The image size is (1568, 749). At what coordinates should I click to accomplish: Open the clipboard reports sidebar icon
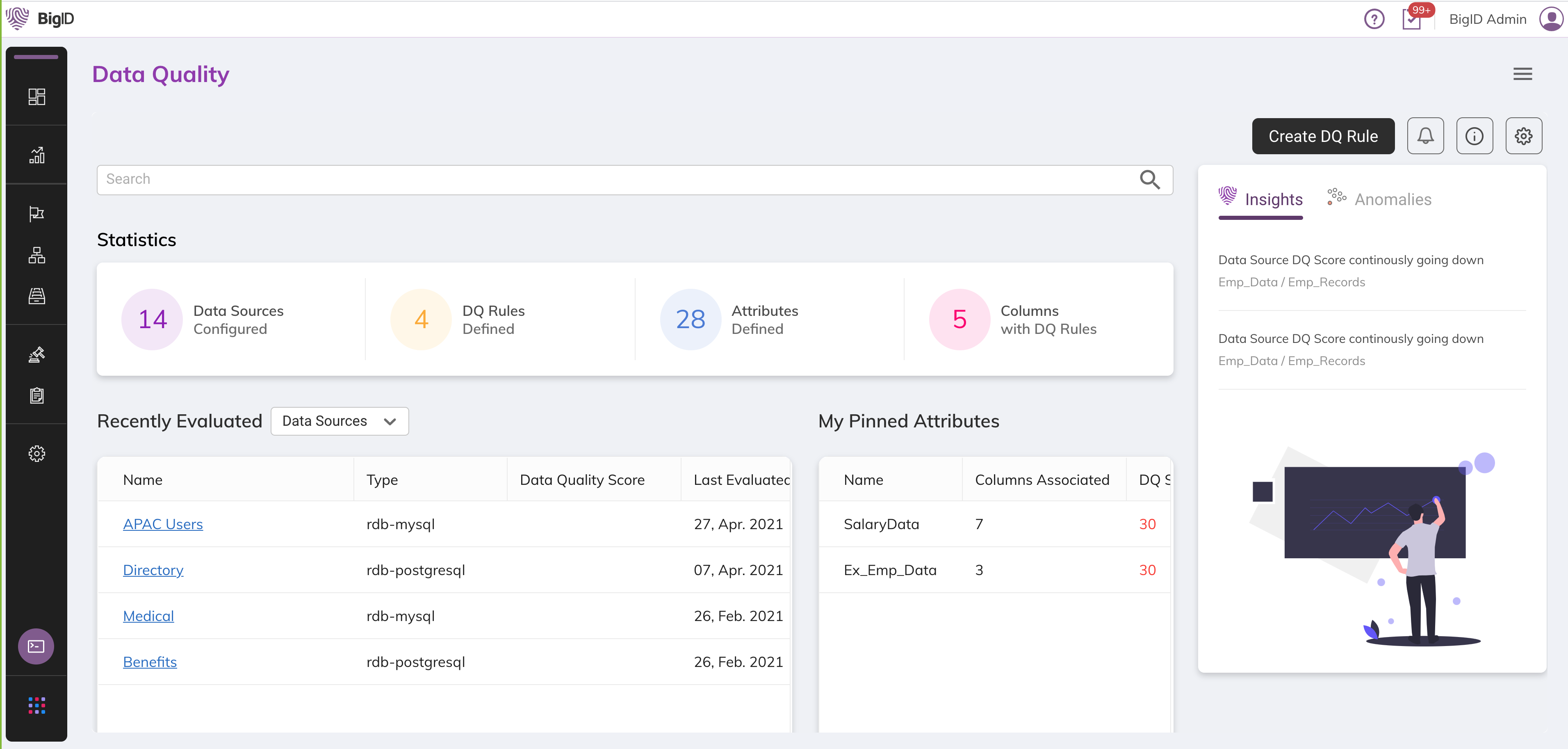(36, 395)
